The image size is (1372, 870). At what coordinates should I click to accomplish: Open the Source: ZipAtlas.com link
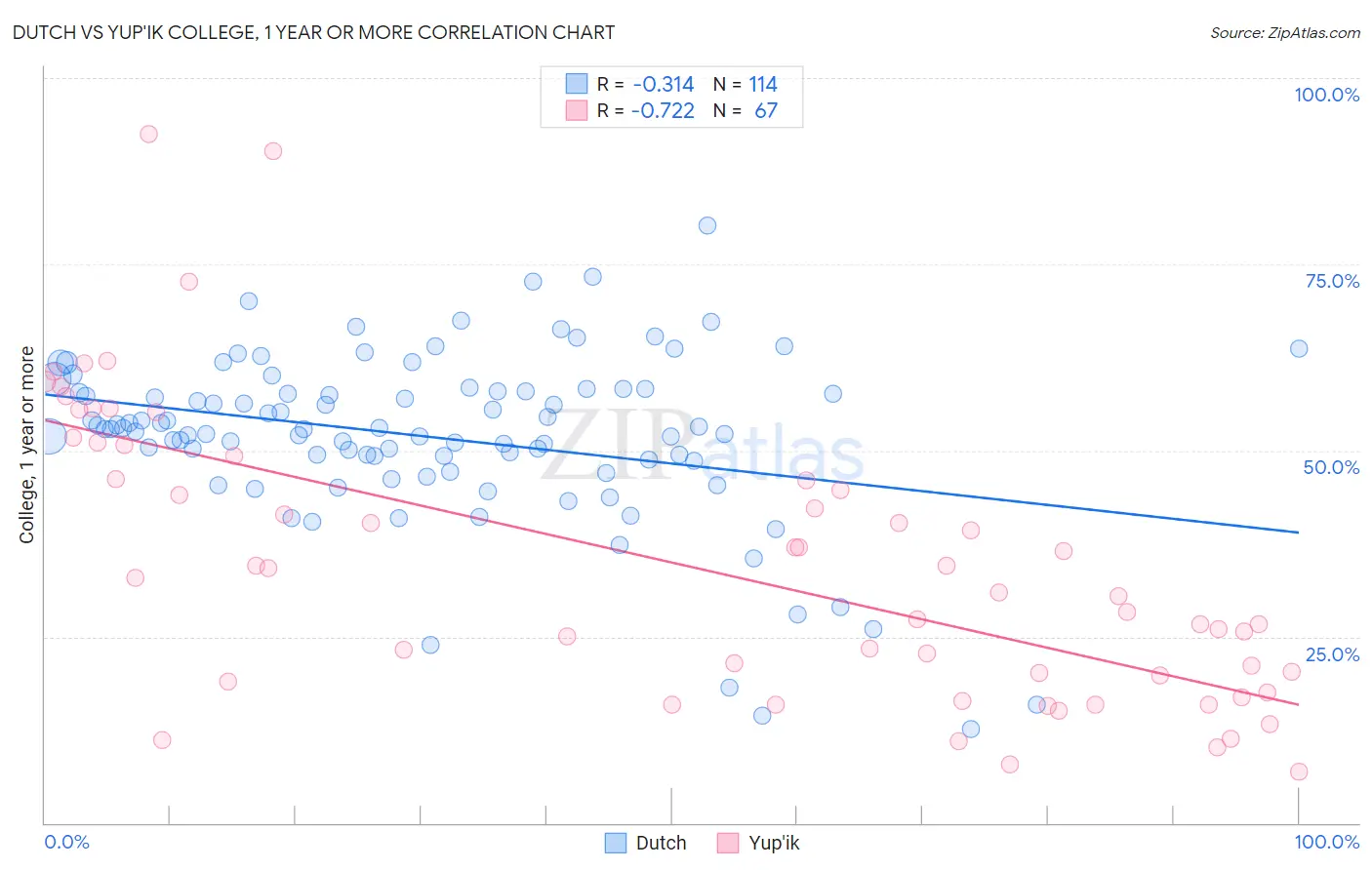[x=1285, y=32]
